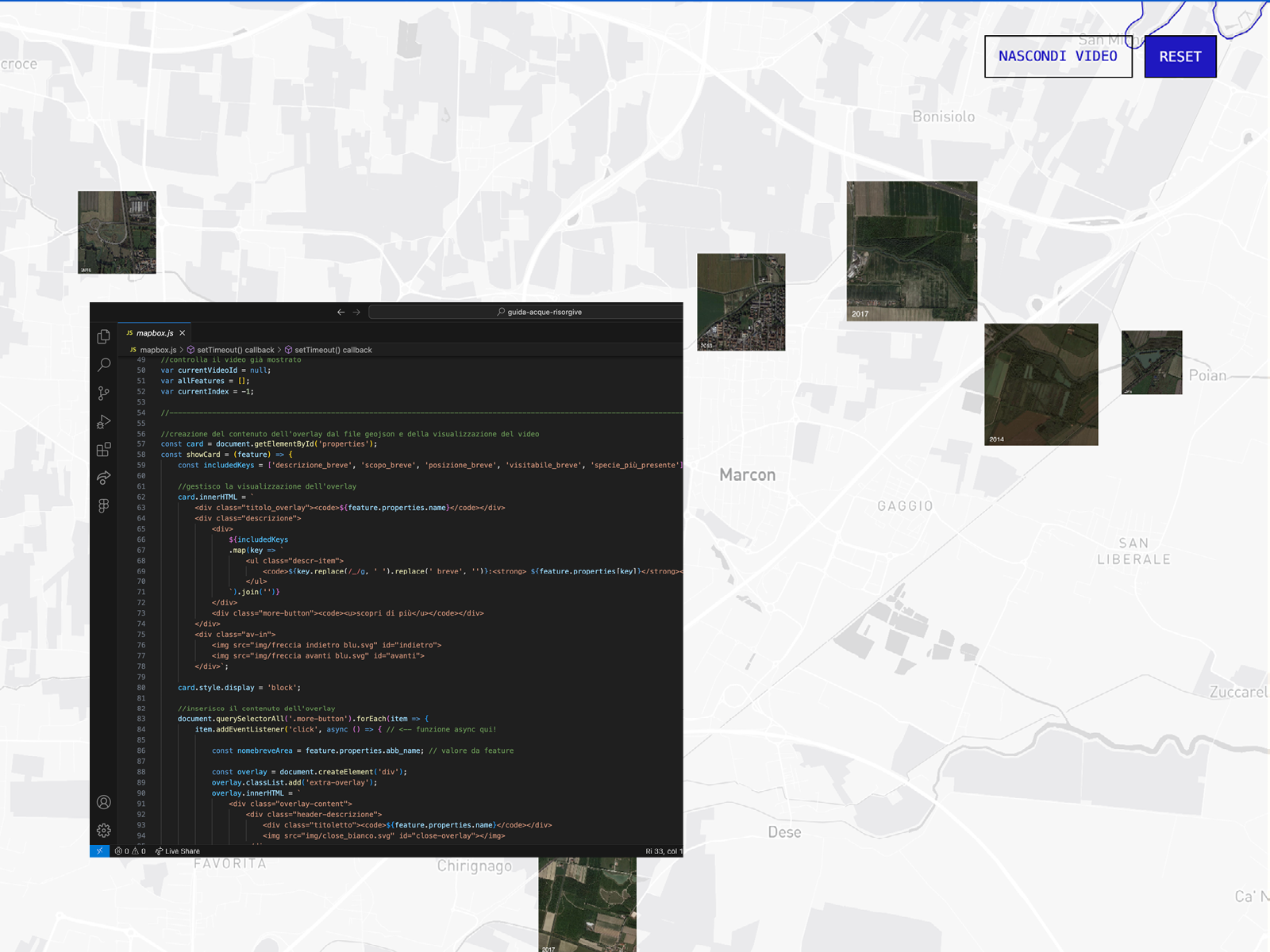Click the guida-acque-risorgive search field
Screen dimensions: 1270x952
[x=525, y=312]
